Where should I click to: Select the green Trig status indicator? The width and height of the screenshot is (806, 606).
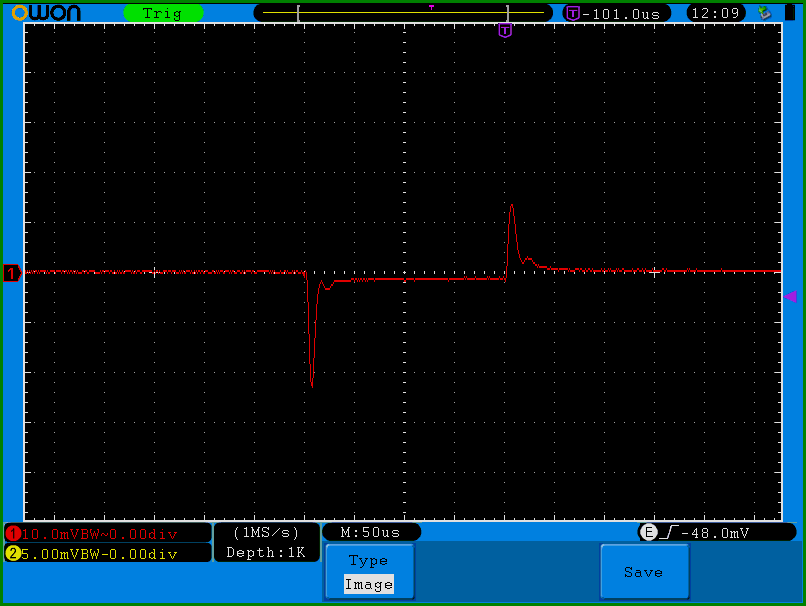click(x=163, y=13)
